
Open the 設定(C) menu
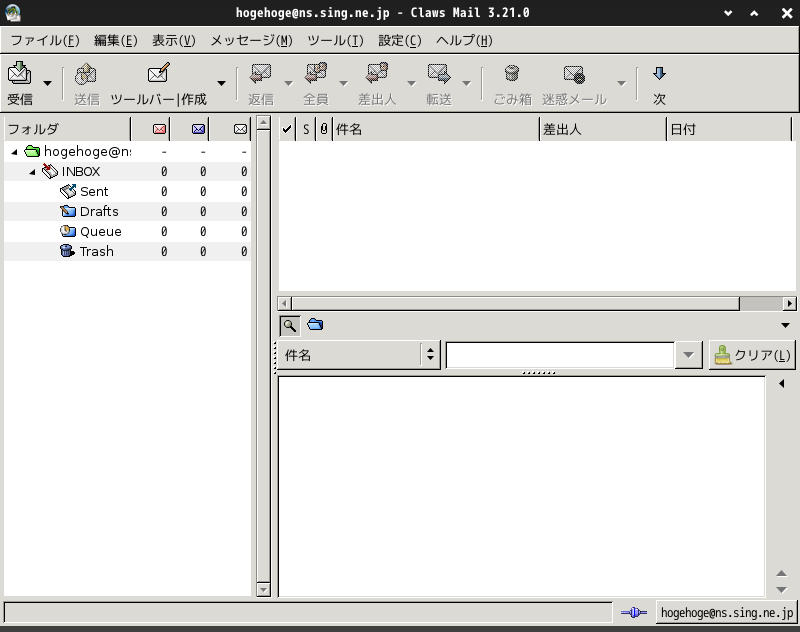pos(399,40)
